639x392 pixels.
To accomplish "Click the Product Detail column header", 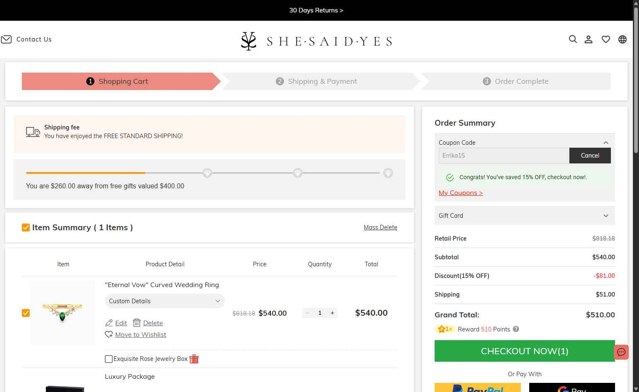I will click(x=165, y=264).
